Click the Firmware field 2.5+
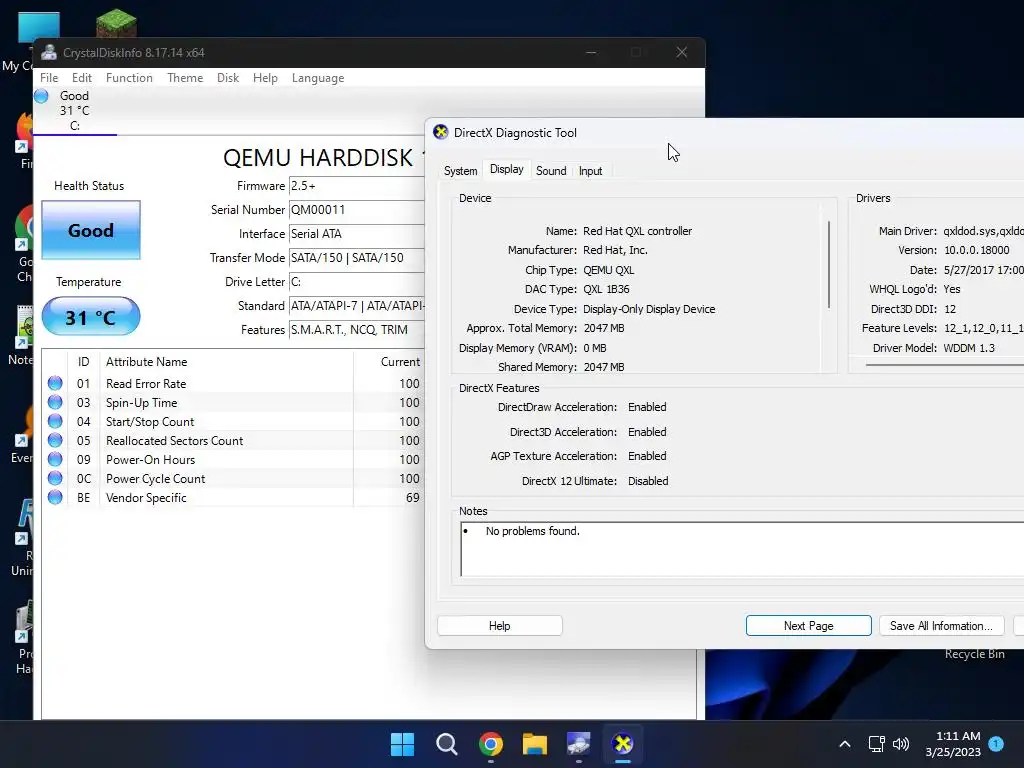The image size is (1024, 768). [357, 186]
